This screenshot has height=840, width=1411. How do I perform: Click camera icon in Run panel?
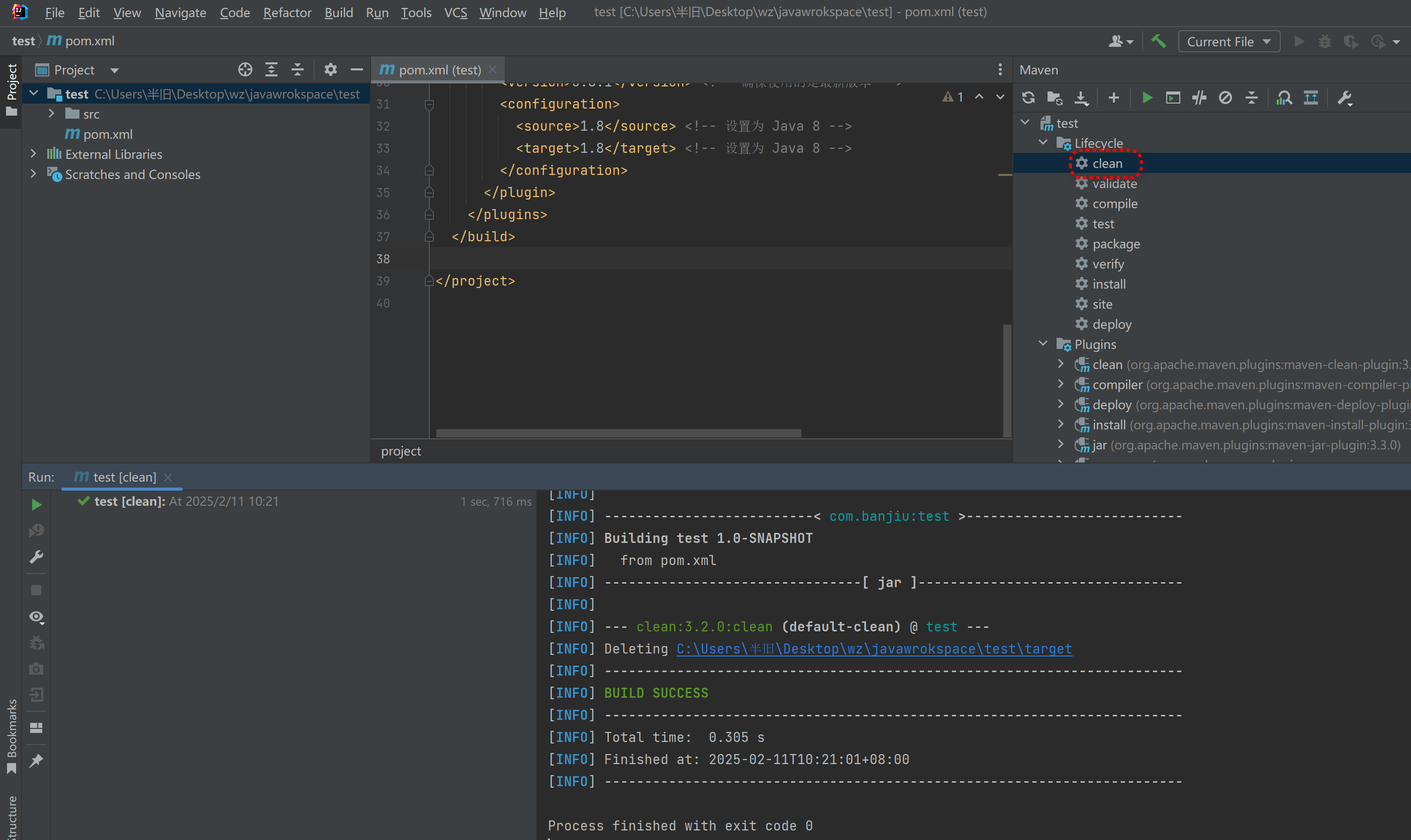pyautogui.click(x=36, y=669)
